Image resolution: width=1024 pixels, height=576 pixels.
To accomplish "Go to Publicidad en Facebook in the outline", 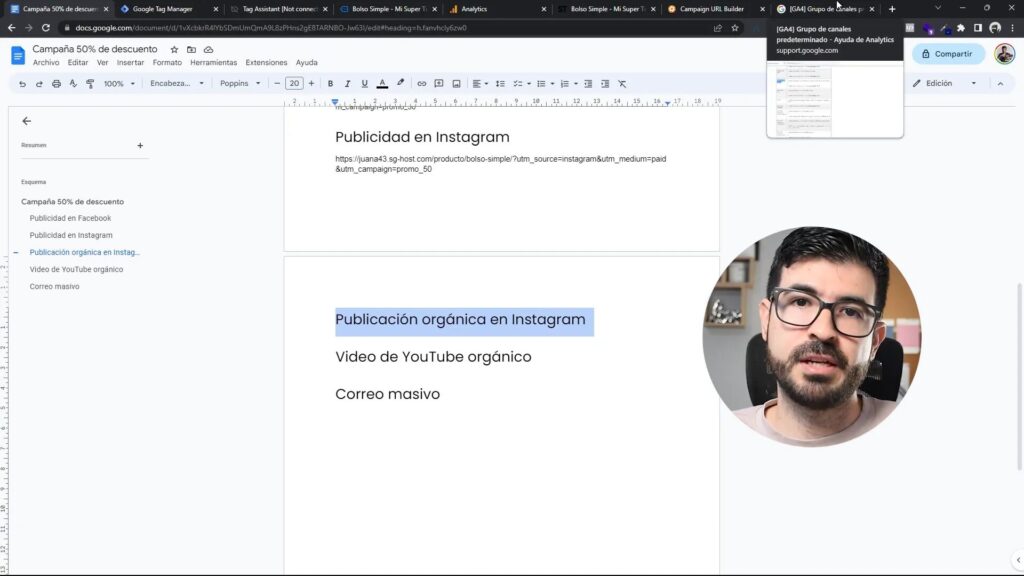I will pos(71,218).
